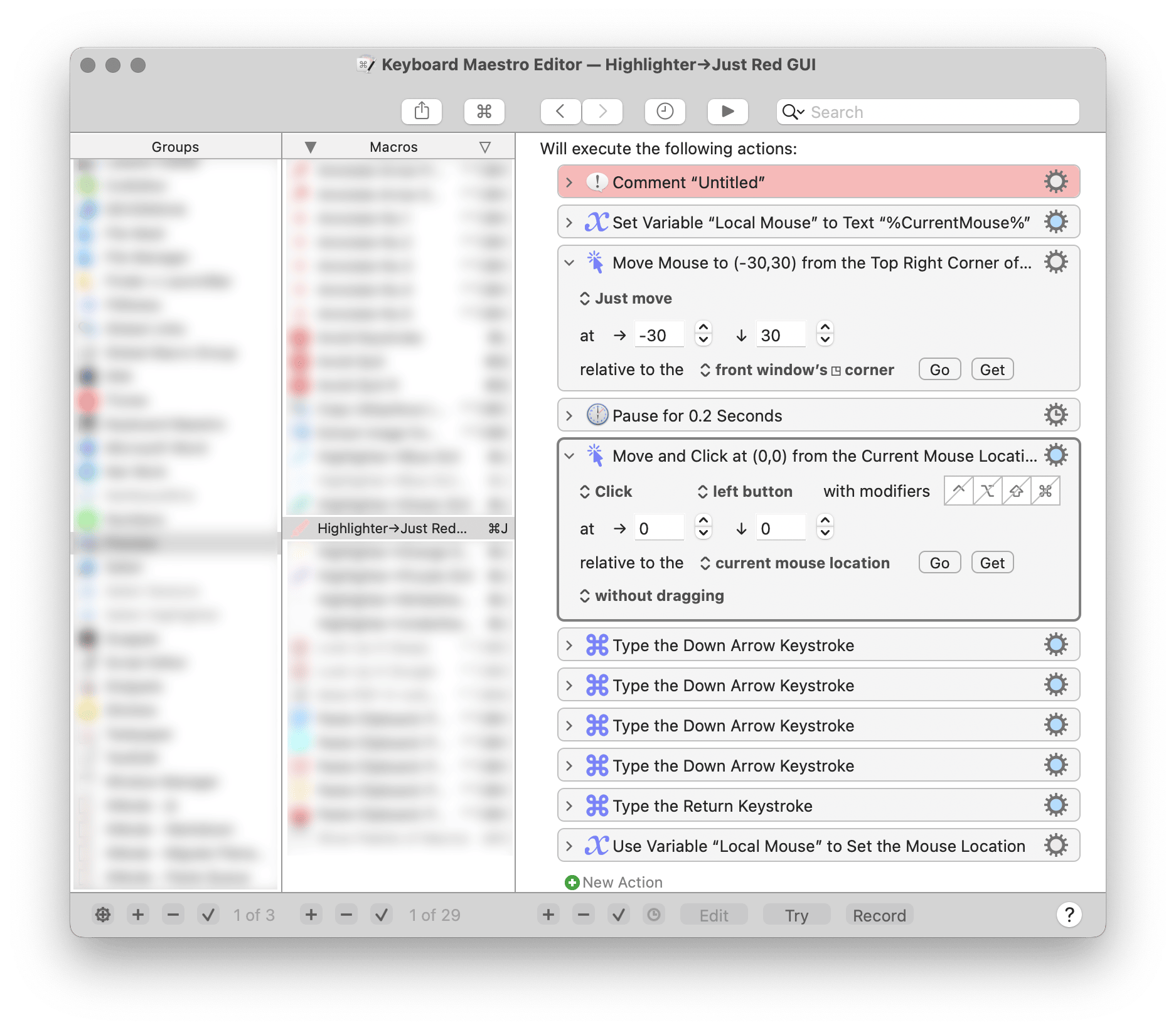
Task: Add action with plus button under actions
Action: [548, 915]
